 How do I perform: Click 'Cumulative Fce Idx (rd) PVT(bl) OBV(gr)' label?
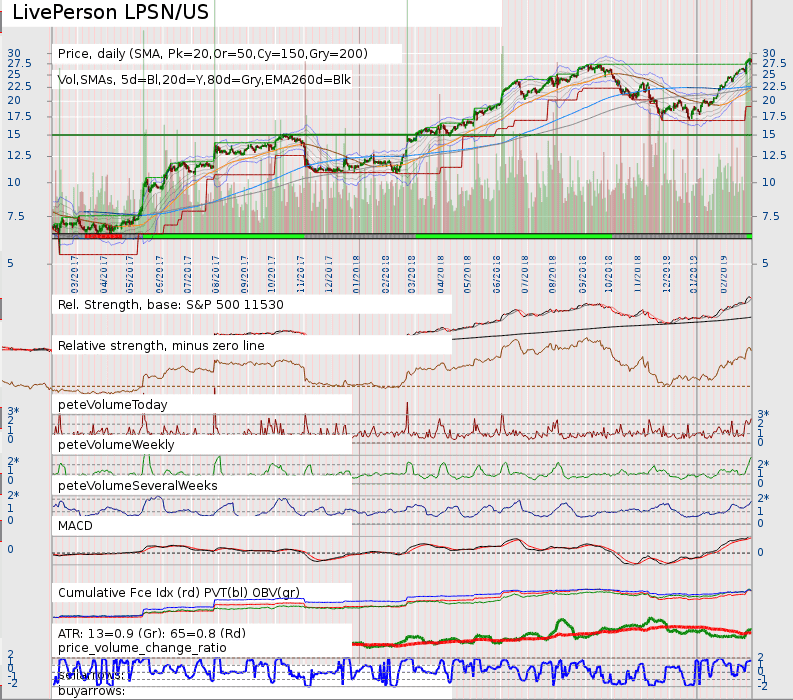click(179, 593)
